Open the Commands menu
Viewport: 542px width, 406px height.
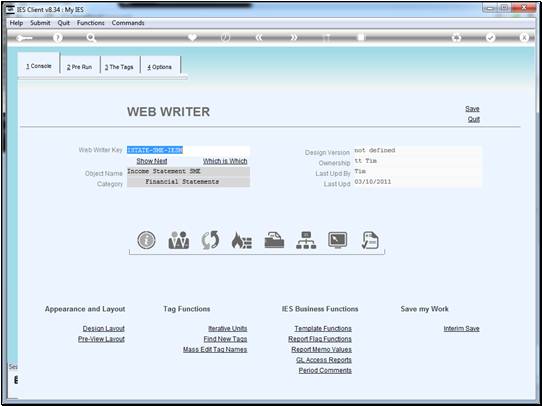coord(128,23)
